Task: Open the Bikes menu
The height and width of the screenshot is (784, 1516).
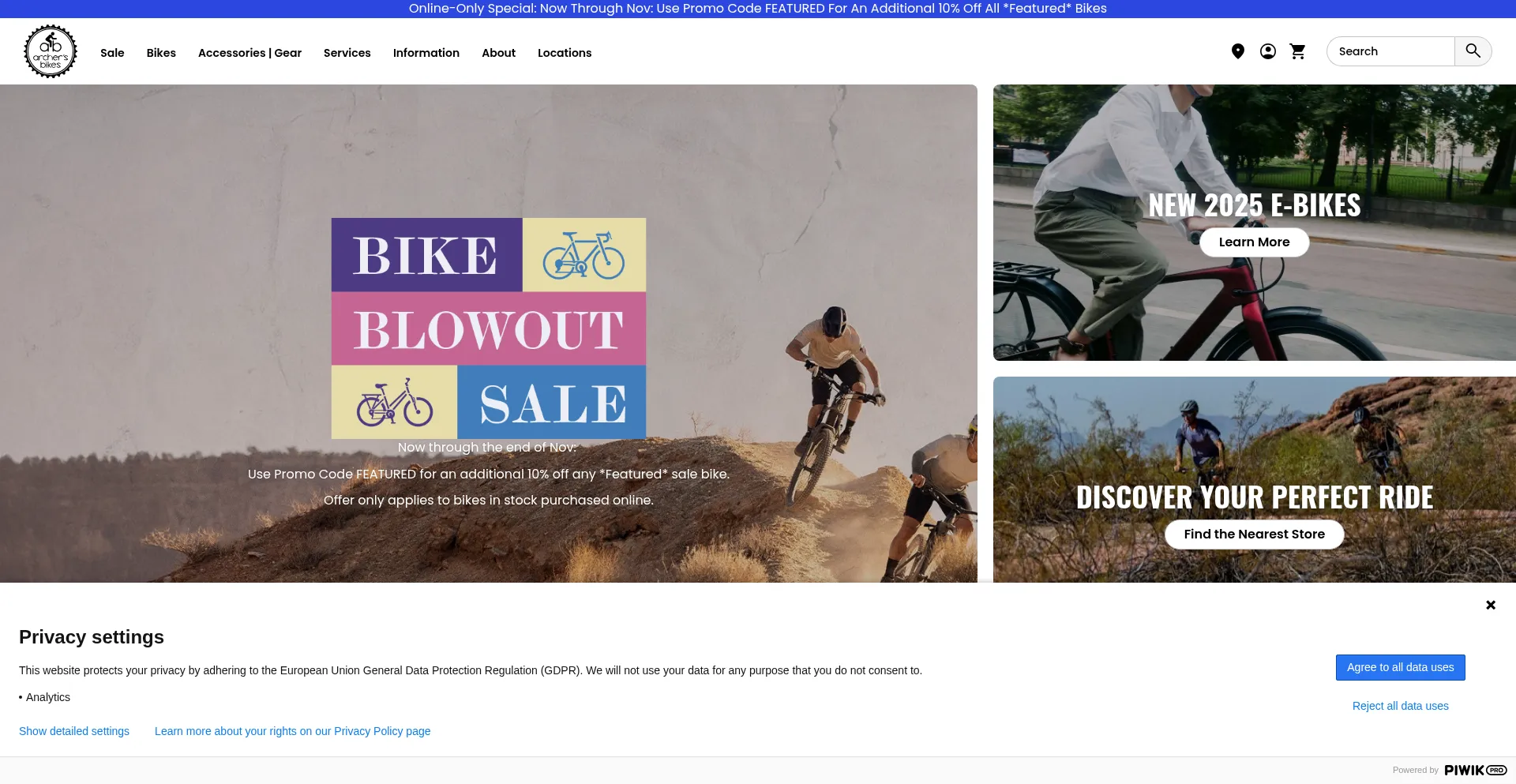Action: [x=161, y=53]
